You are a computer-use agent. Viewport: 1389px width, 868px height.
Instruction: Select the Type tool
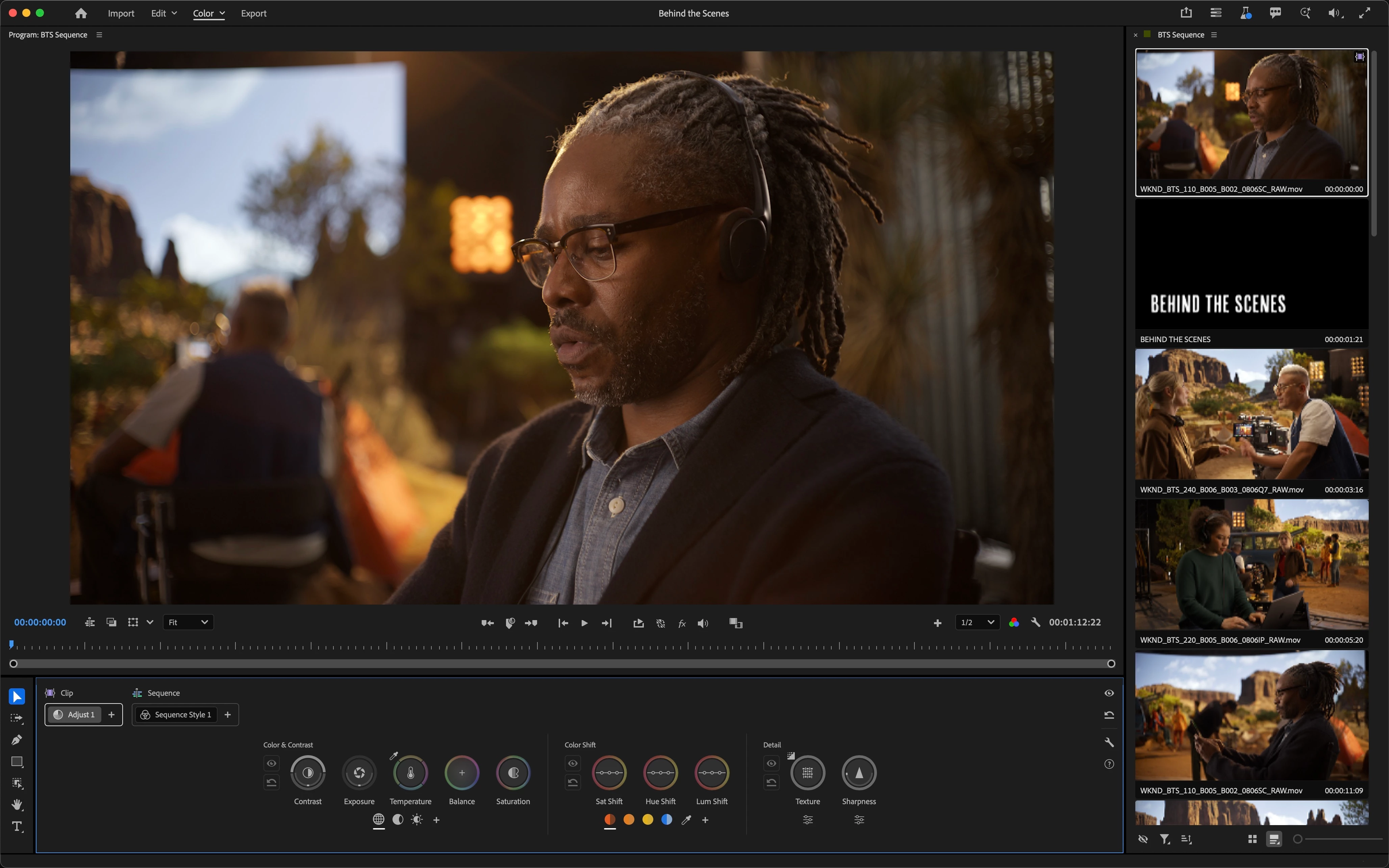17,827
